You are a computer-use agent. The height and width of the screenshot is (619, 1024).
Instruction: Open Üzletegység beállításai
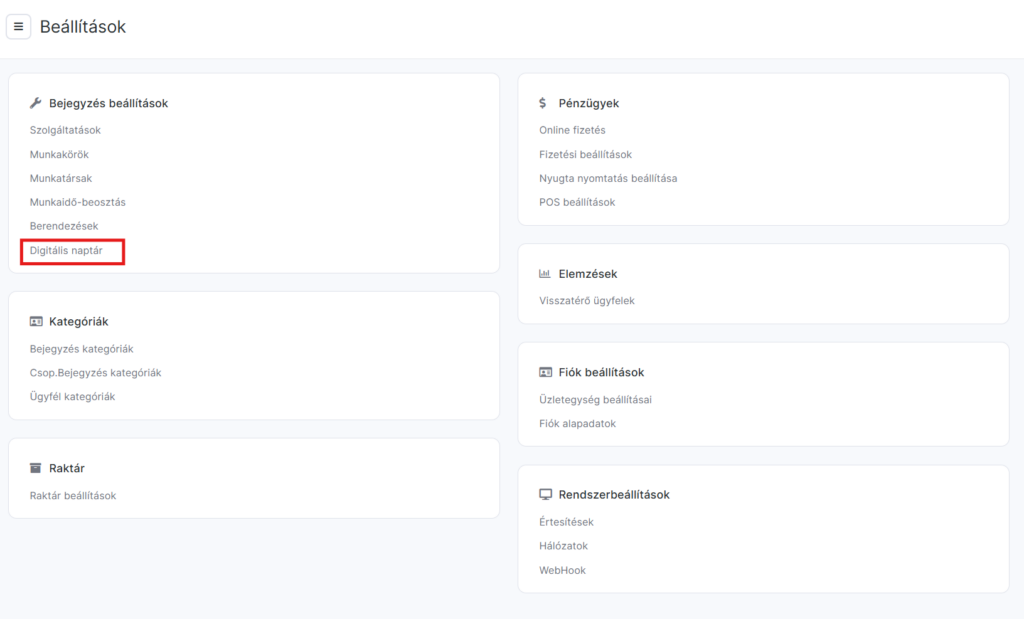point(595,400)
